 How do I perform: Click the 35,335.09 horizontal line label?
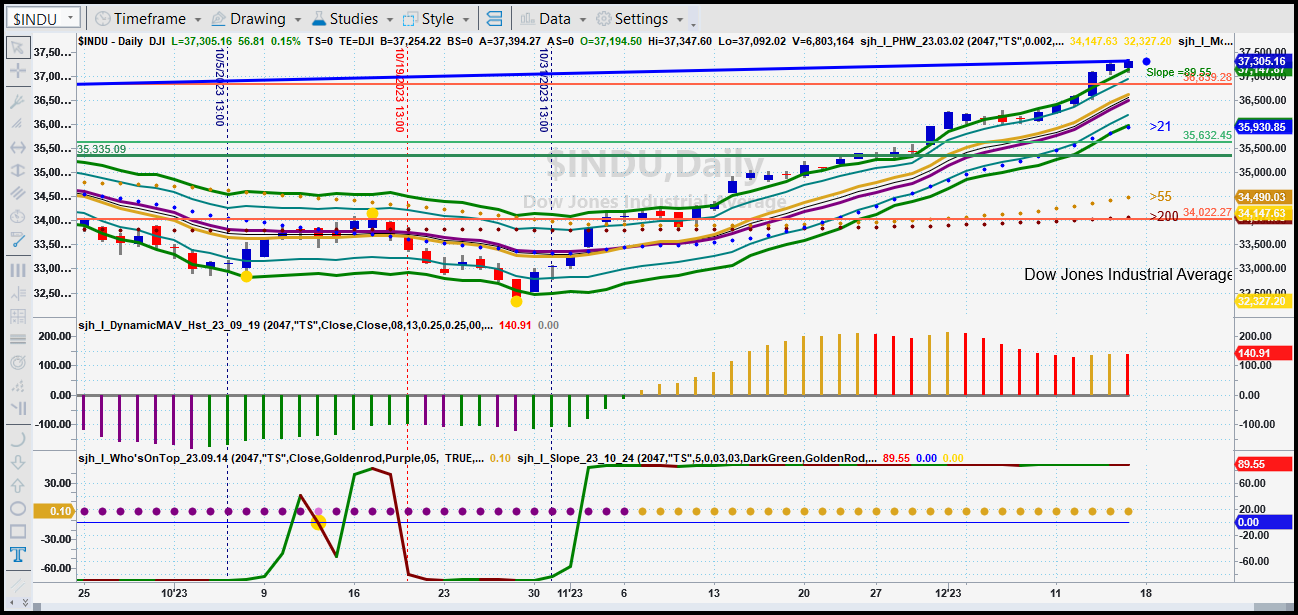pos(102,149)
